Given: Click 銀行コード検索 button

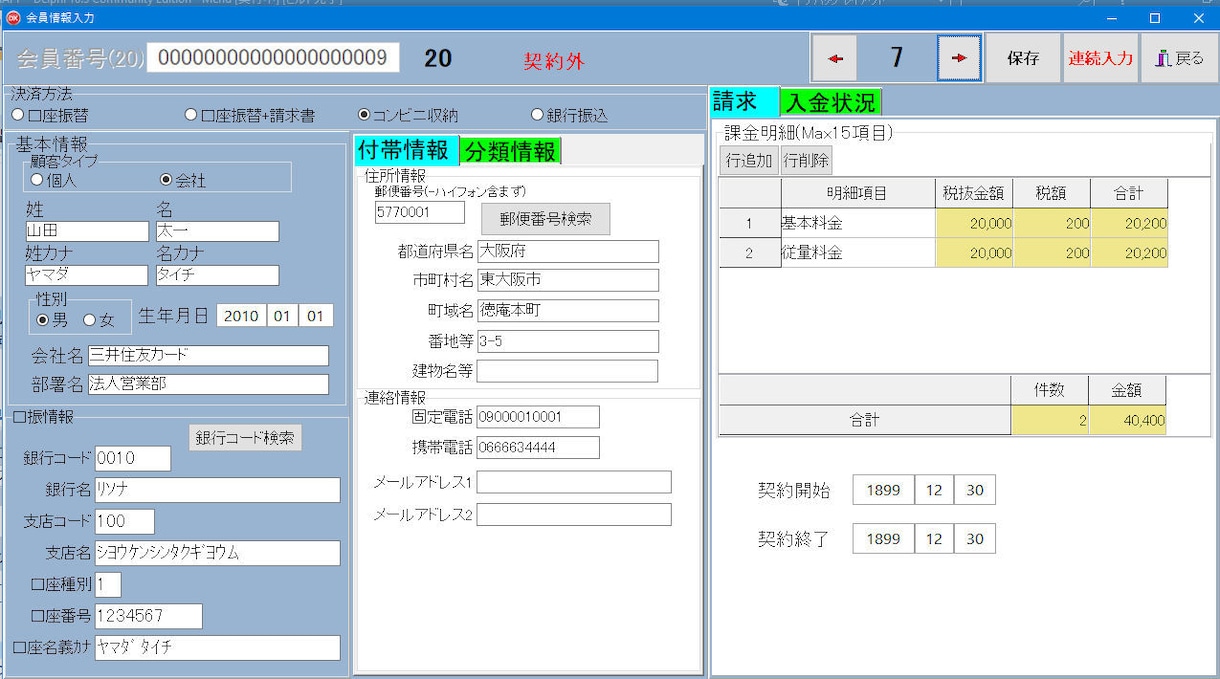Looking at the screenshot, I should coord(245,437).
